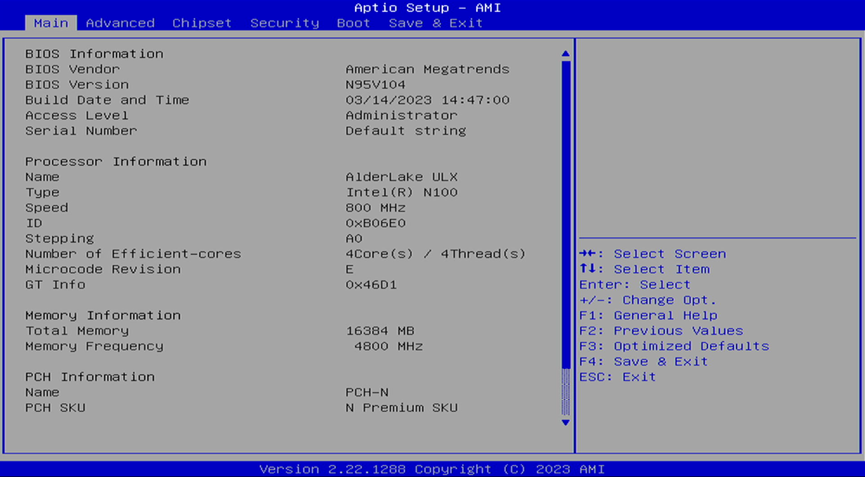The height and width of the screenshot is (477, 865).
Task: Click the AlderLake ULX value
Action: pyautogui.click(x=402, y=177)
